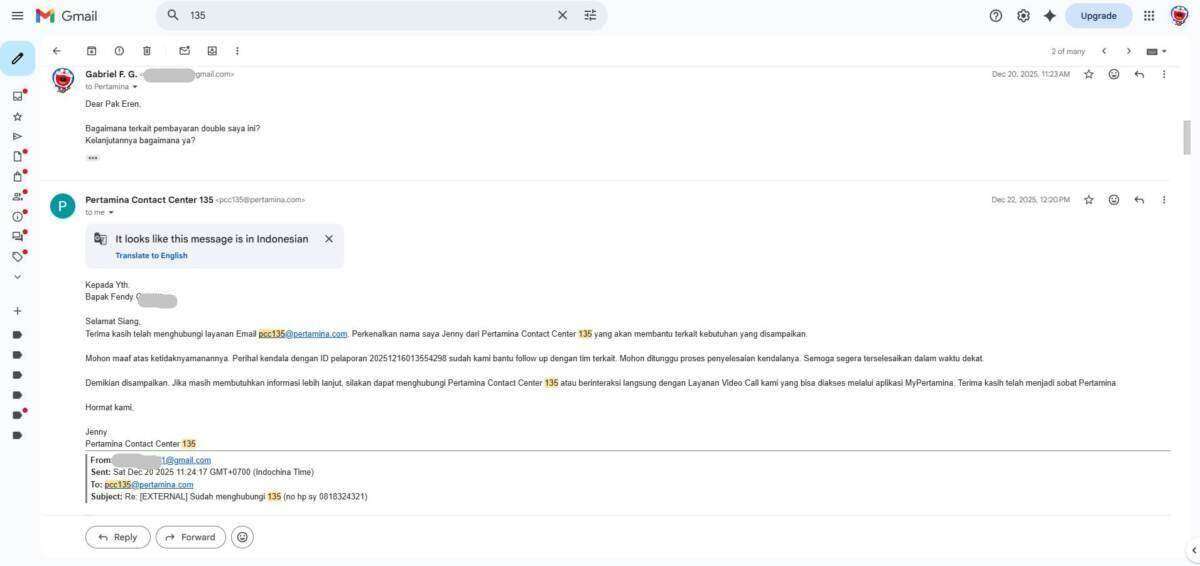Delete the conversation with the trash icon
1200x566 pixels.
(x=147, y=51)
